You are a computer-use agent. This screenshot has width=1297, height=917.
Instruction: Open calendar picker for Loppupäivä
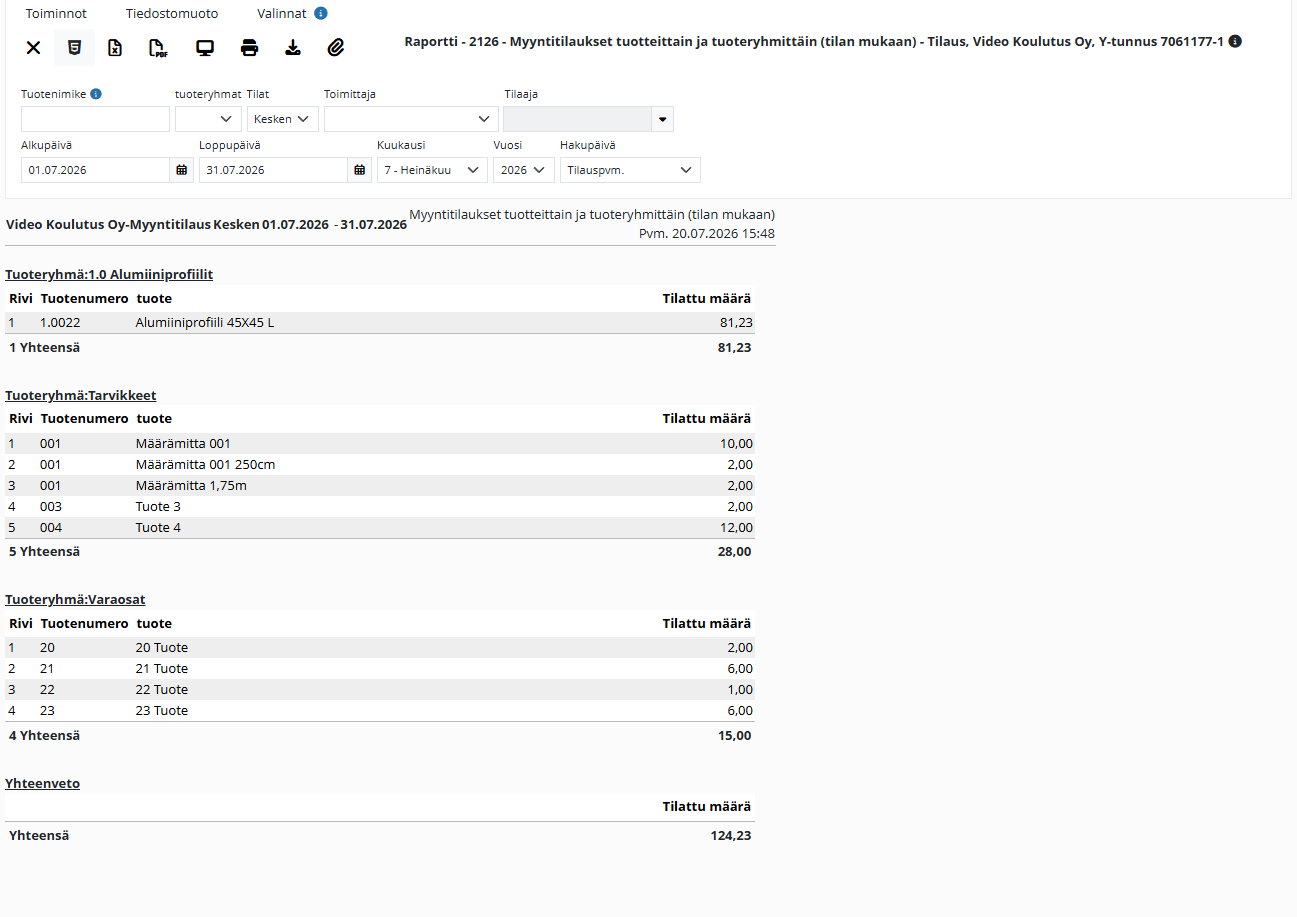click(x=359, y=170)
